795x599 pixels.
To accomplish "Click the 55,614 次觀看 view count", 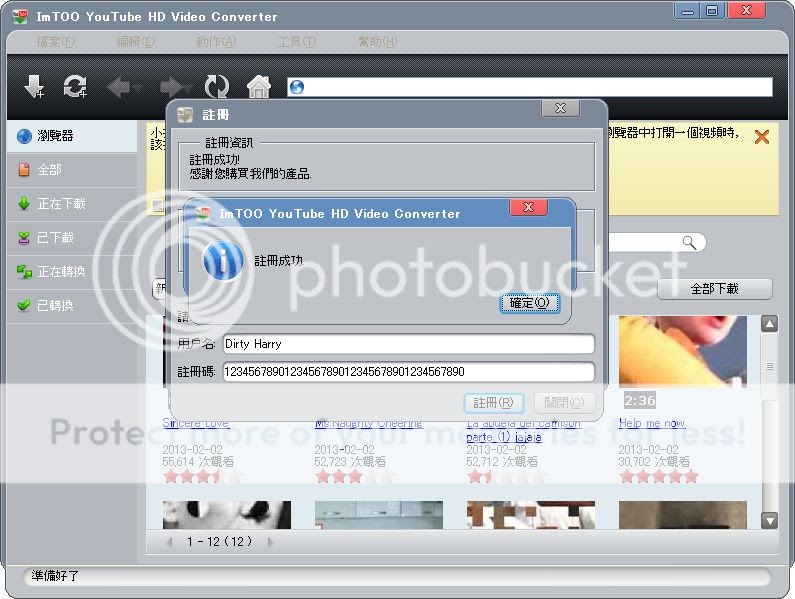I will point(198,462).
